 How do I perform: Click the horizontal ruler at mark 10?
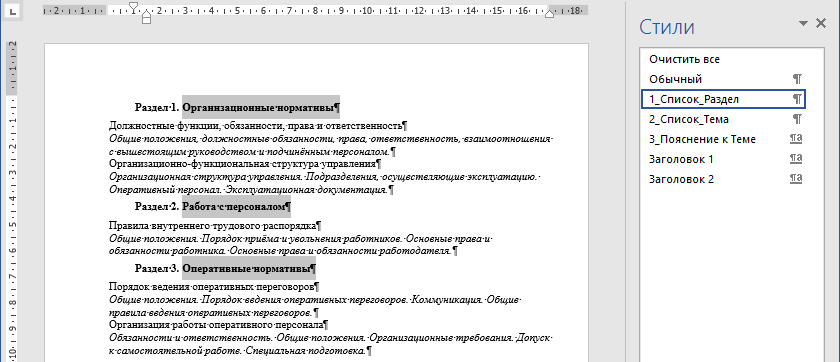point(366,10)
